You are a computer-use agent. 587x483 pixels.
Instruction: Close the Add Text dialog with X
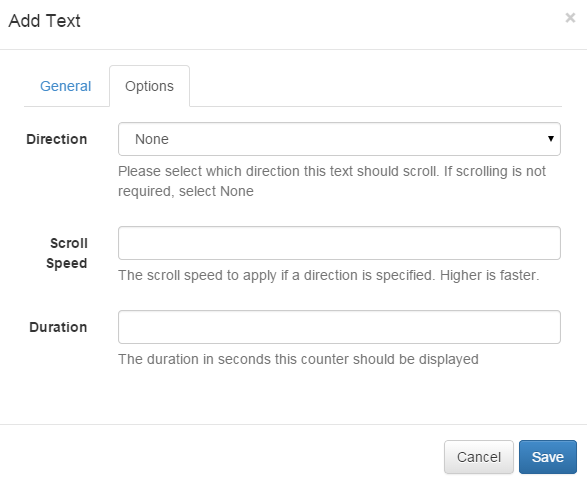570,18
